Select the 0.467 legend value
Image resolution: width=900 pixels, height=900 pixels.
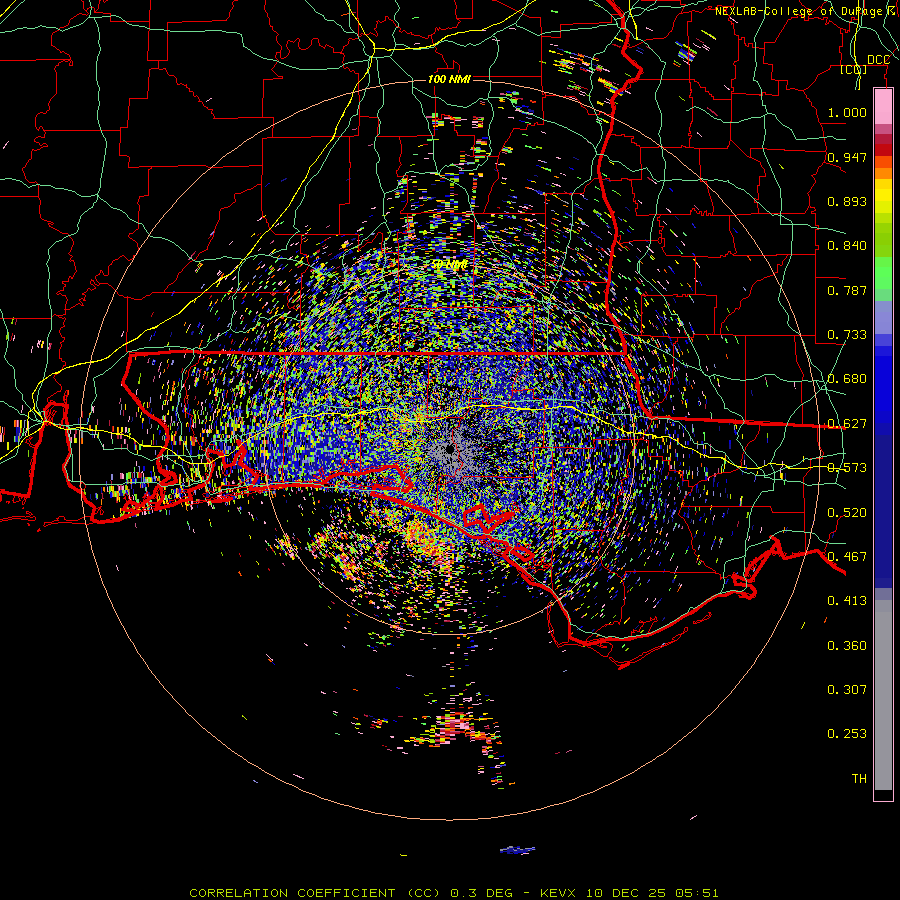click(847, 557)
